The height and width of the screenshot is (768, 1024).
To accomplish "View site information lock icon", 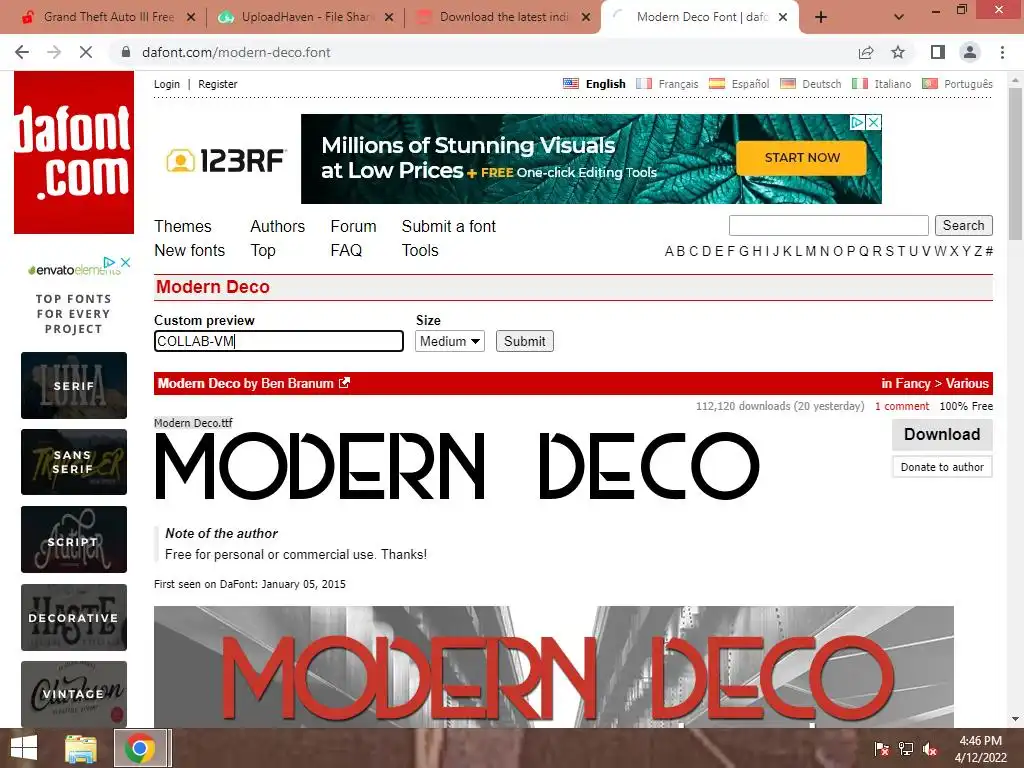I will point(126,52).
